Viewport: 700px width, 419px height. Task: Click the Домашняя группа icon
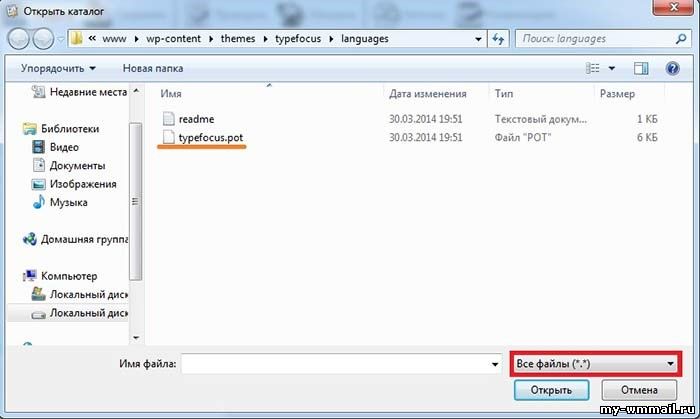(x=30, y=239)
